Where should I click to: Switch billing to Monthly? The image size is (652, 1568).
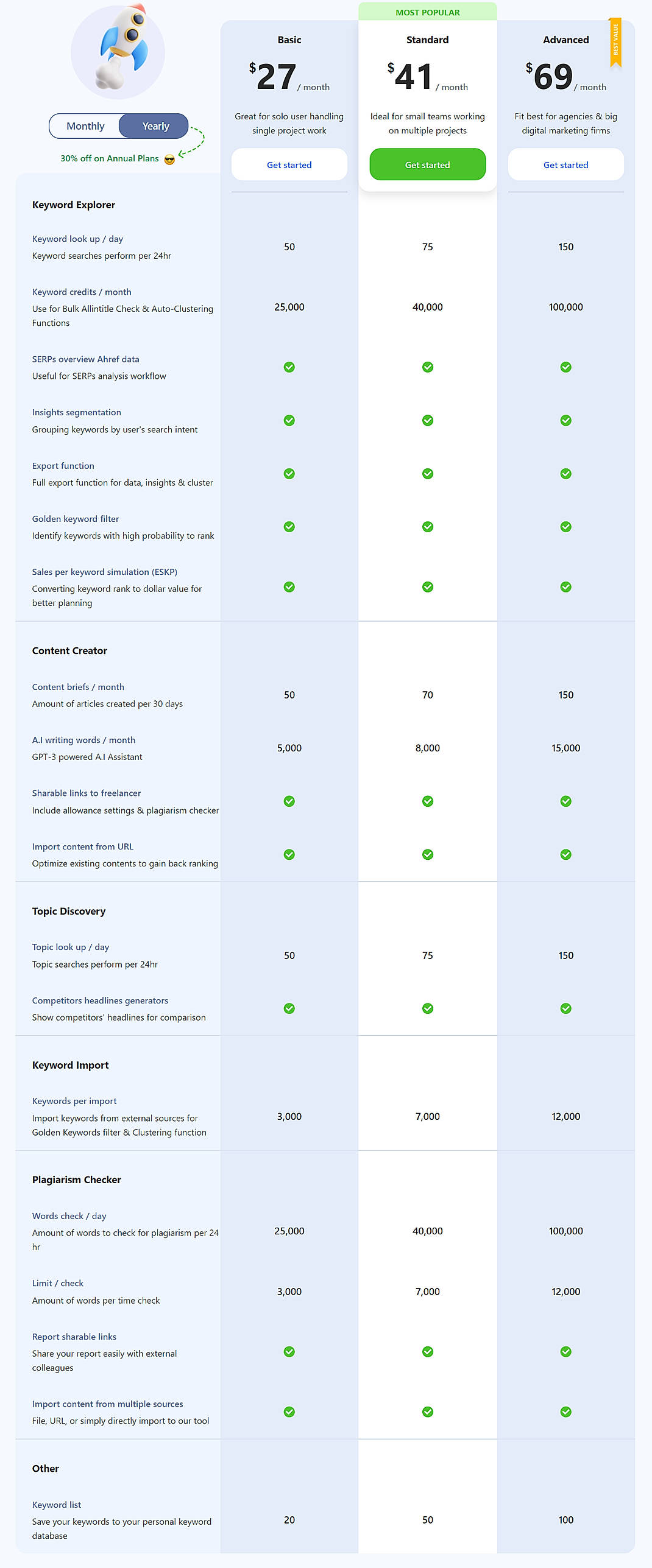[85, 125]
